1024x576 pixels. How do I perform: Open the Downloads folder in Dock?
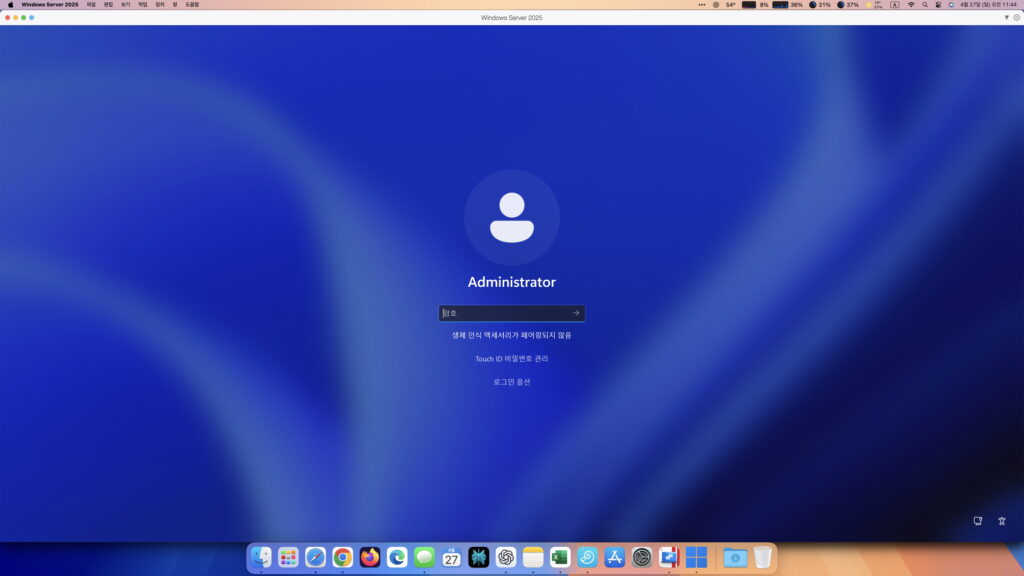[735, 557]
